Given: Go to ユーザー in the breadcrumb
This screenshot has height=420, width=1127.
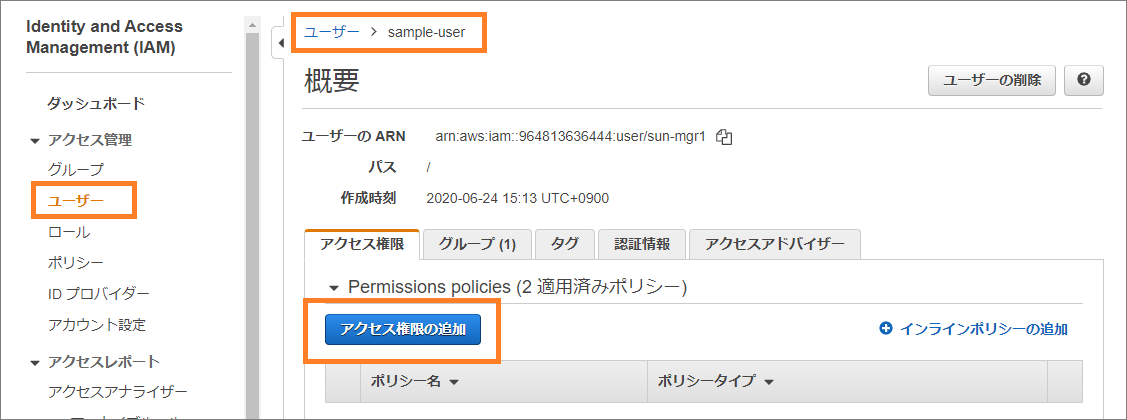Looking at the screenshot, I should click(x=332, y=32).
